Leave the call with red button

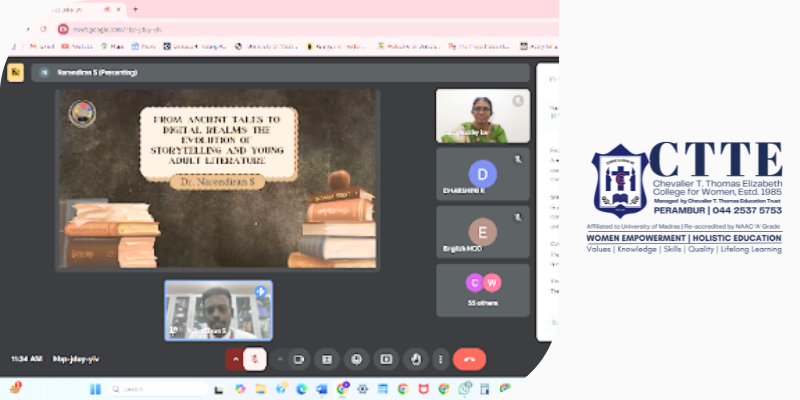tap(469, 359)
